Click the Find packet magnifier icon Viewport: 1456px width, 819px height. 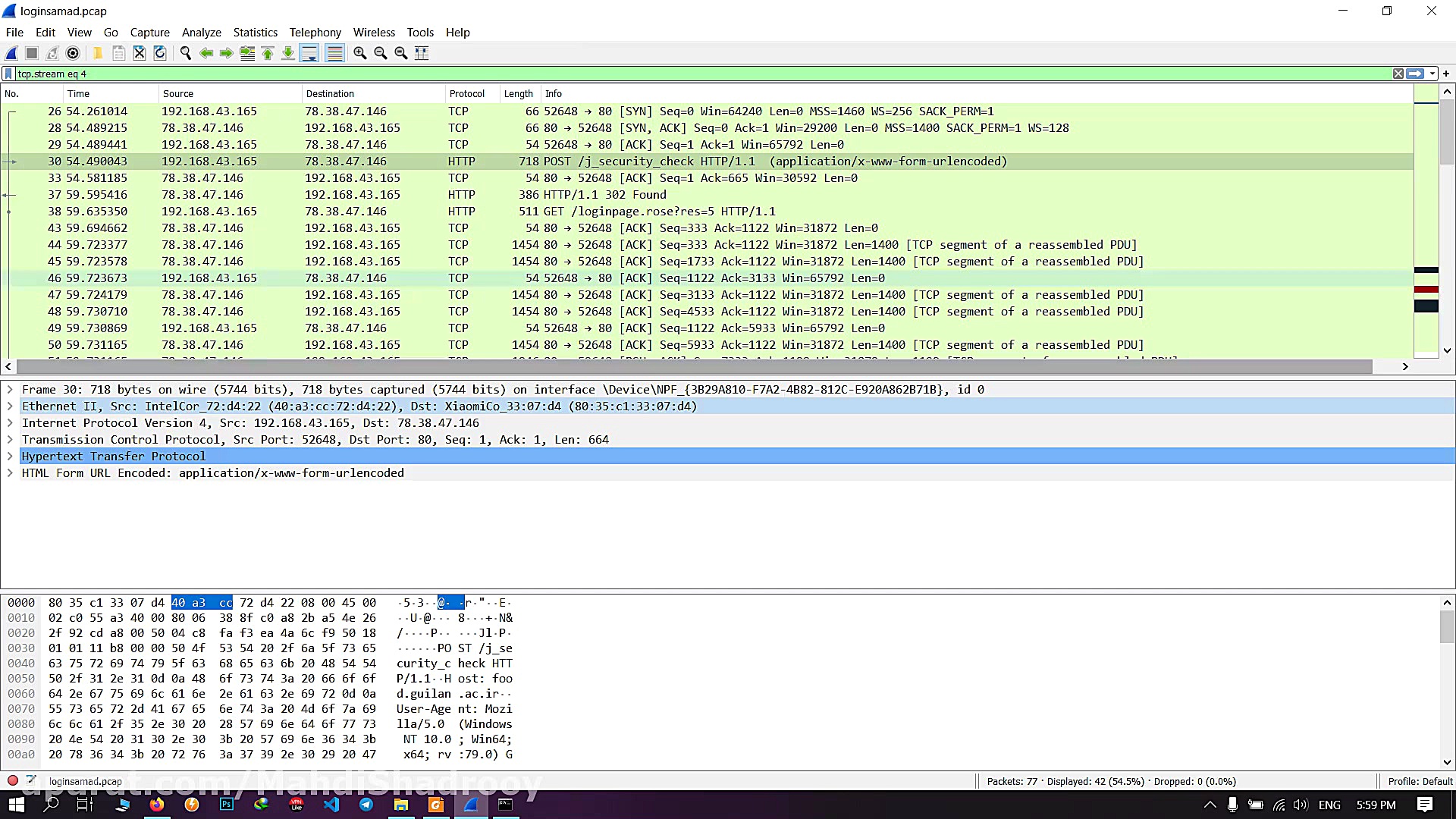point(185,53)
